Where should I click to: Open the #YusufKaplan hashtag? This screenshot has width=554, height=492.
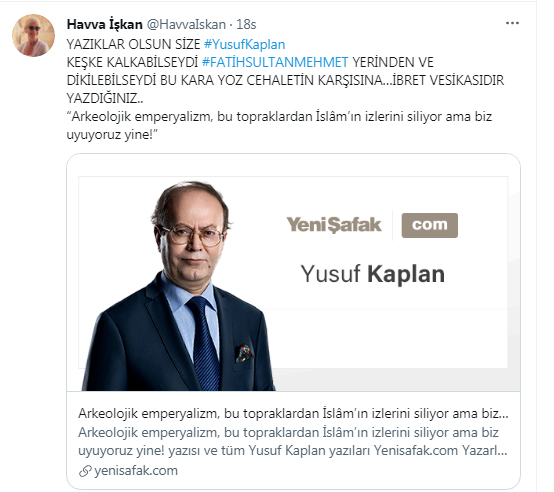tap(244, 45)
